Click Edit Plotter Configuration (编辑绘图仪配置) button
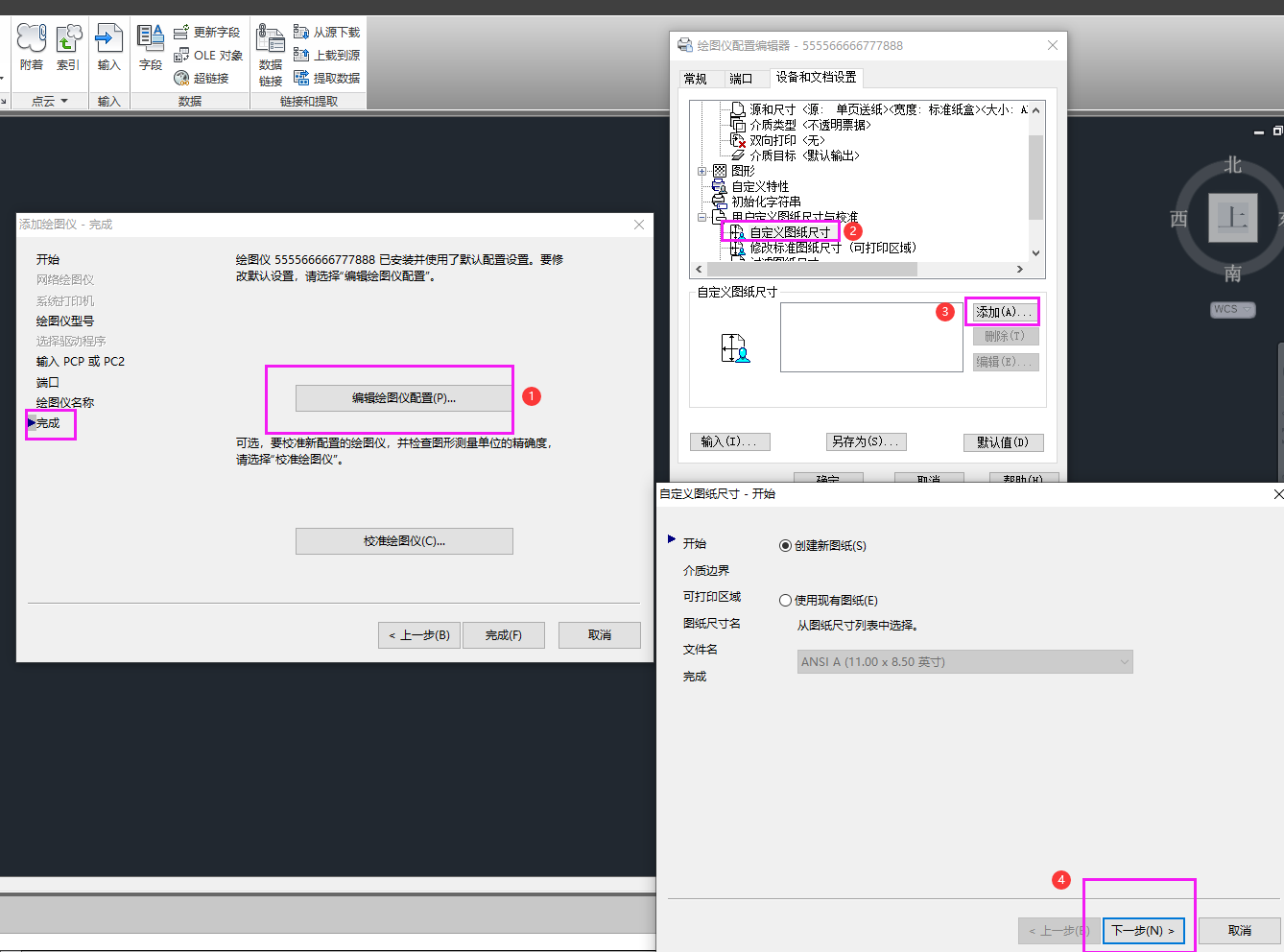Image resolution: width=1284 pixels, height=952 pixels. [404, 397]
